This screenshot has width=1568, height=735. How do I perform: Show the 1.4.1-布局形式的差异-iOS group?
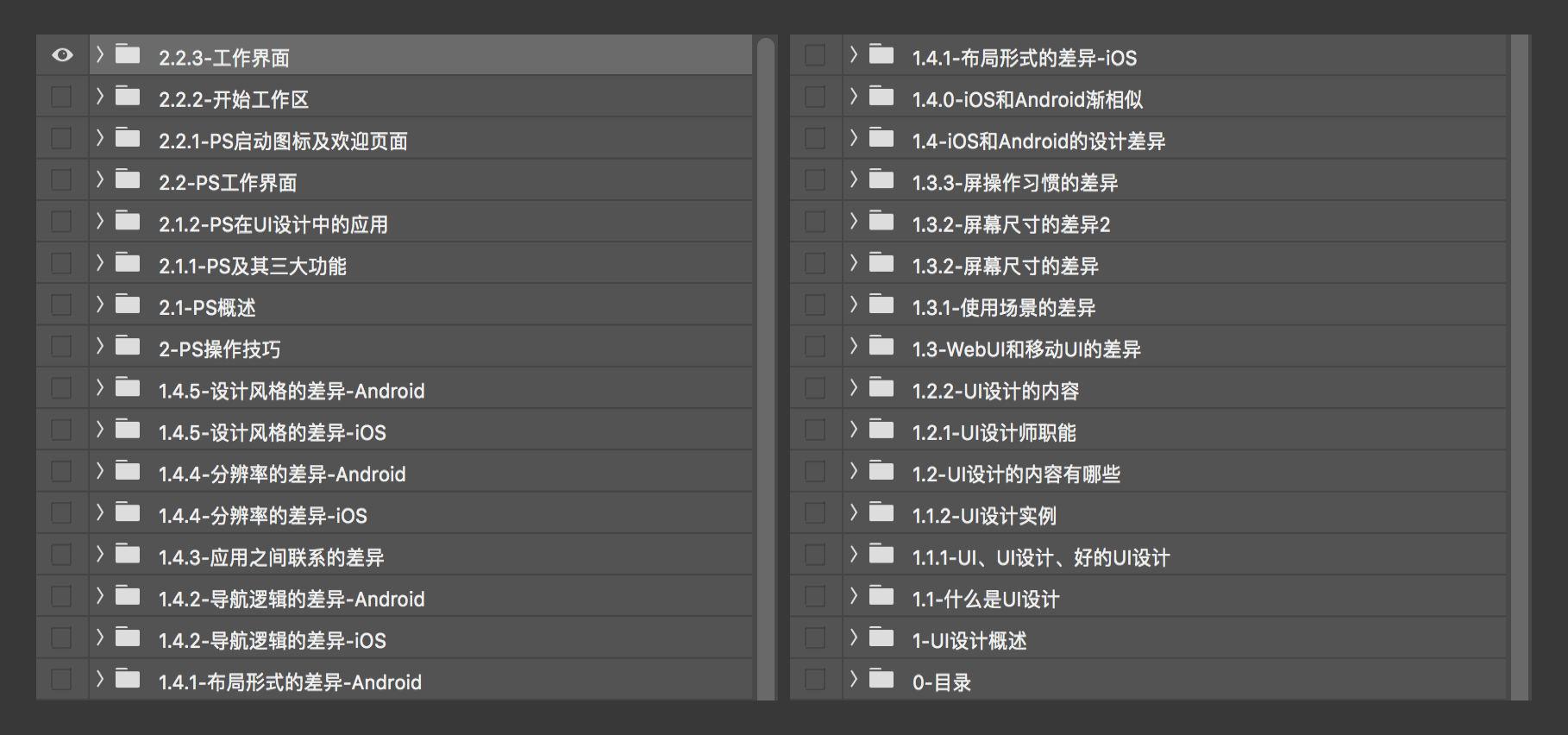pos(815,55)
